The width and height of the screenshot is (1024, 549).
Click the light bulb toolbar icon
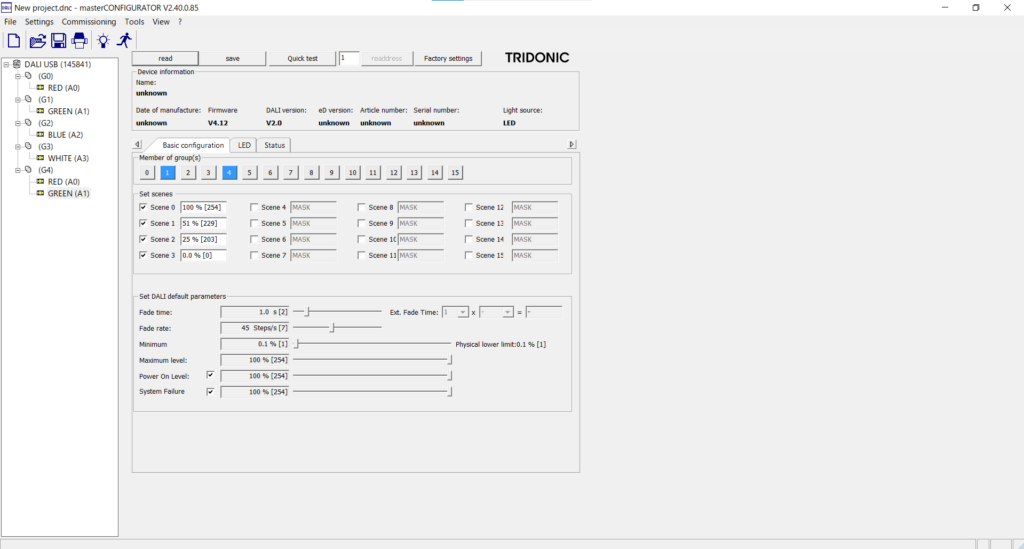(x=103, y=41)
